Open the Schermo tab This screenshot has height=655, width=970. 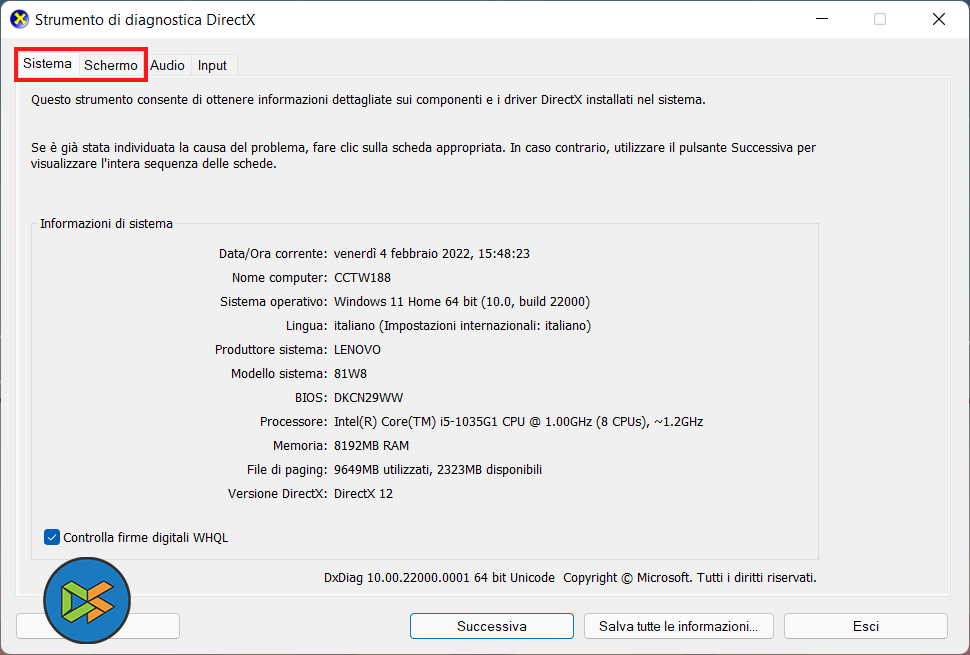pyautogui.click(x=111, y=65)
